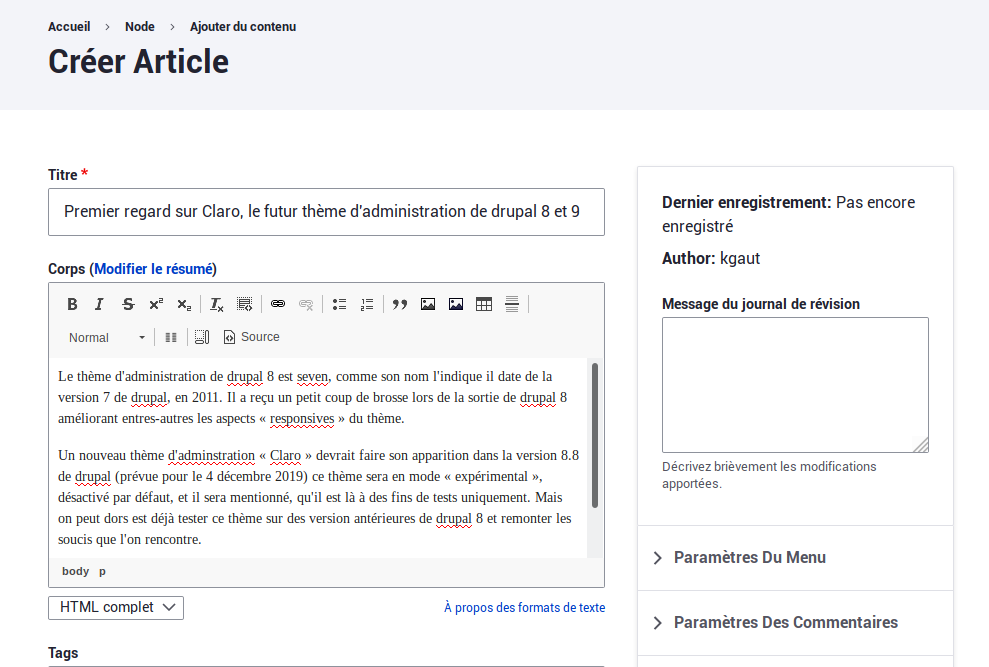Open the HTML complet text format dropdown
Image resolution: width=989 pixels, height=667 pixels.
(x=116, y=607)
